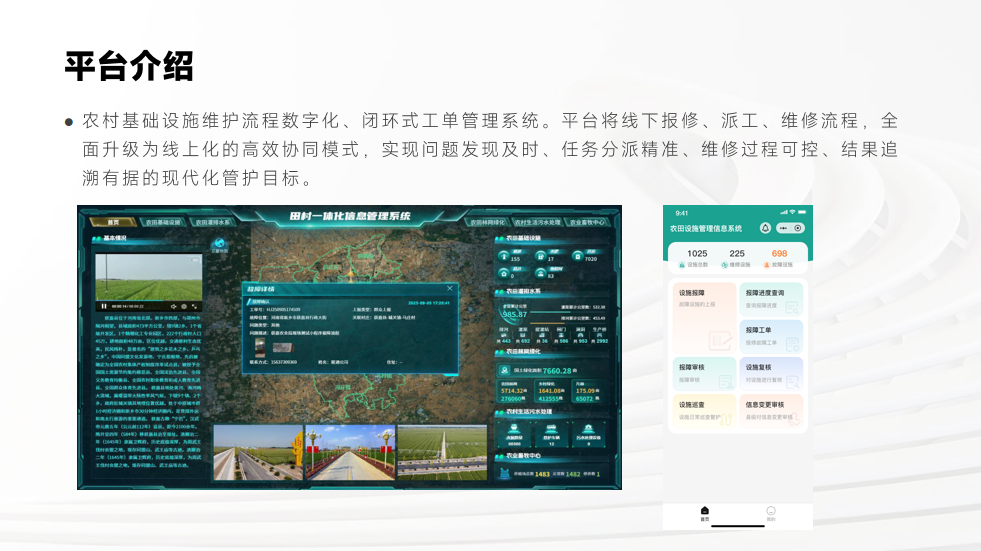Click the 农田林网绿化 panel section header

pyautogui.click(x=523, y=351)
